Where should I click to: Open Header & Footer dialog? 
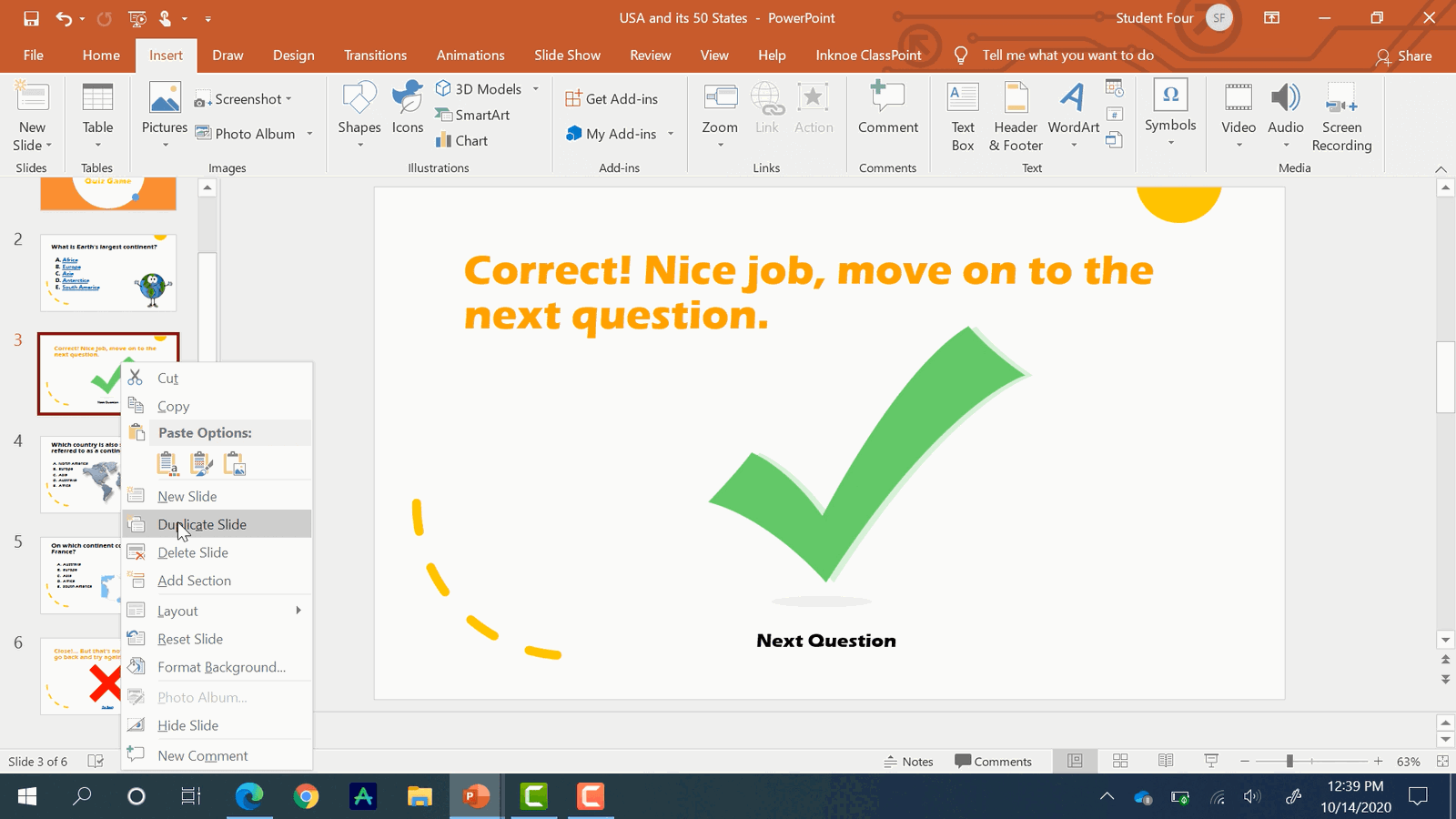[x=1016, y=116]
